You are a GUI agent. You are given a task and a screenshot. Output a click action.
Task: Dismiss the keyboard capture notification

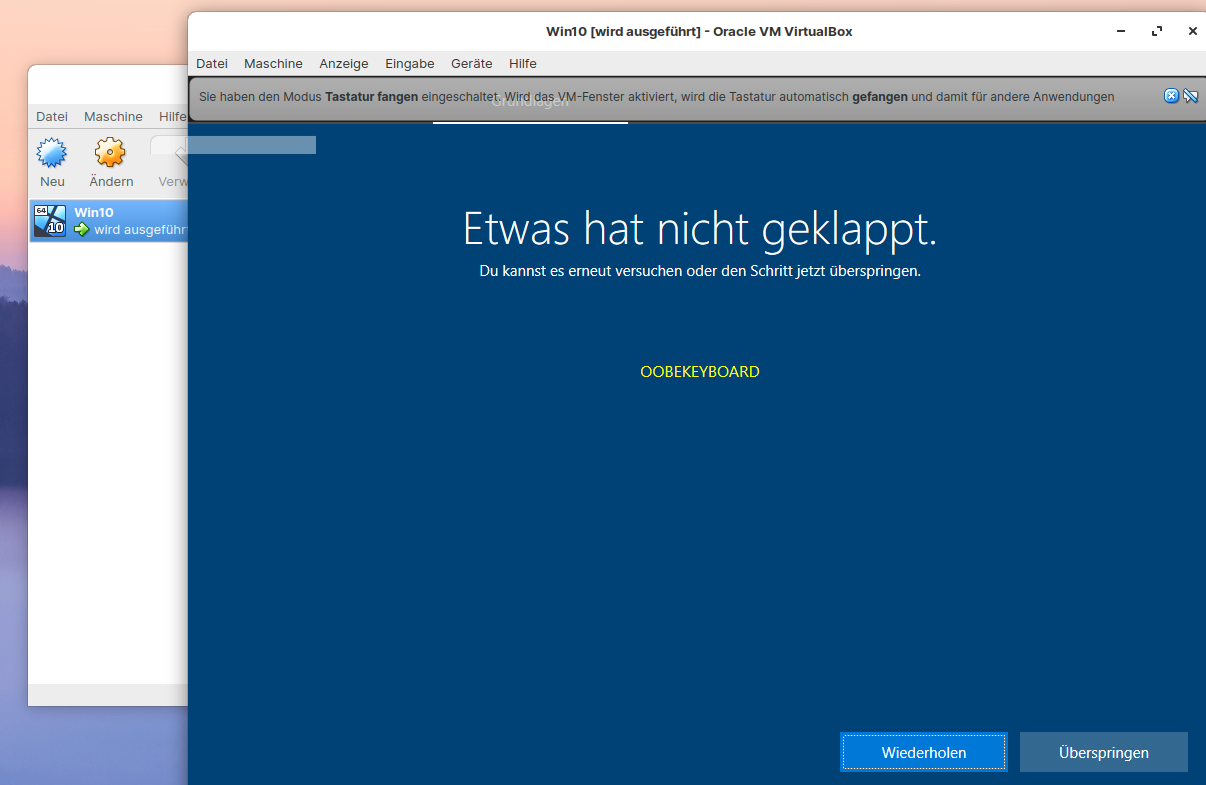click(x=1171, y=96)
